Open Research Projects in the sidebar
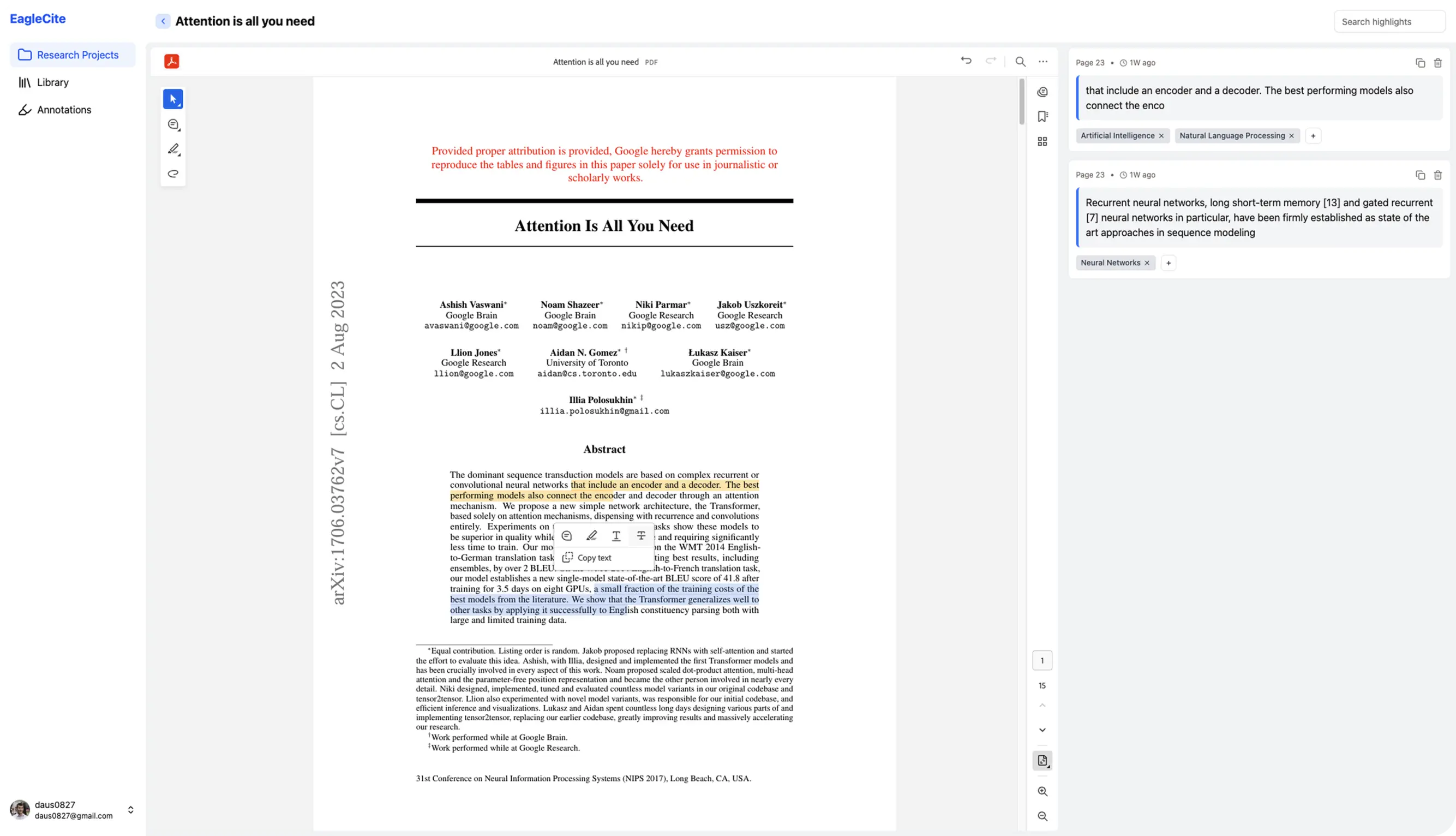The width and height of the screenshot is (1456, 836). coord(73,55)
